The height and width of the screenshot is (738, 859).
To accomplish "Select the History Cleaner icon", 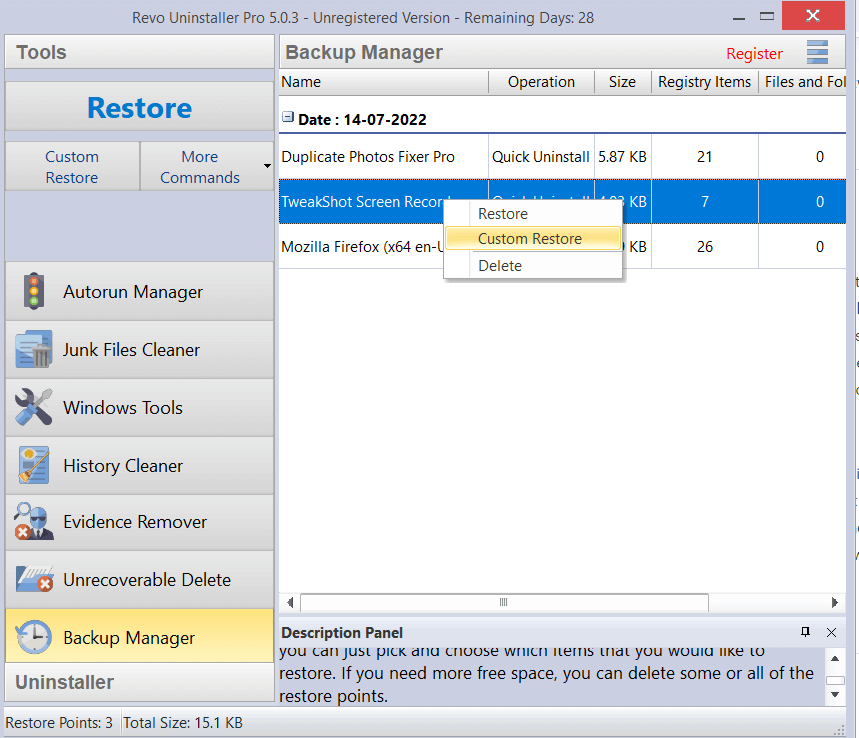I will (x=33, y=465).
